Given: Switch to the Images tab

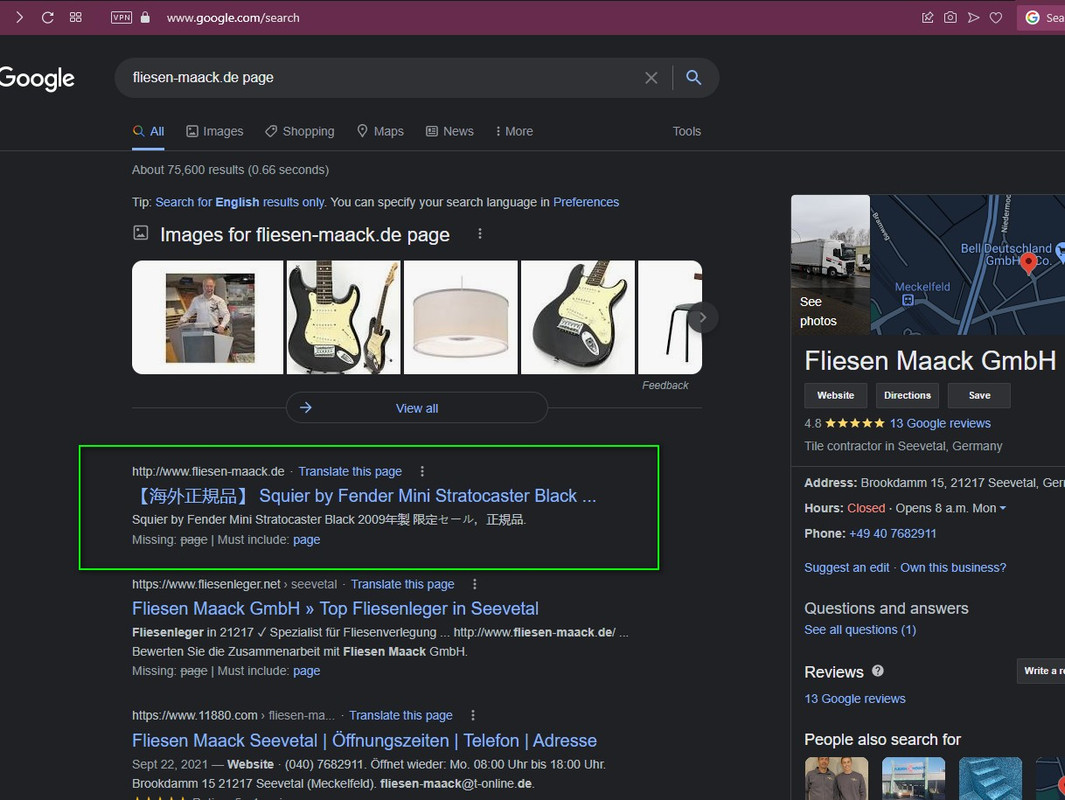Looking at the screenshot, I should click(x=215, y=131).
